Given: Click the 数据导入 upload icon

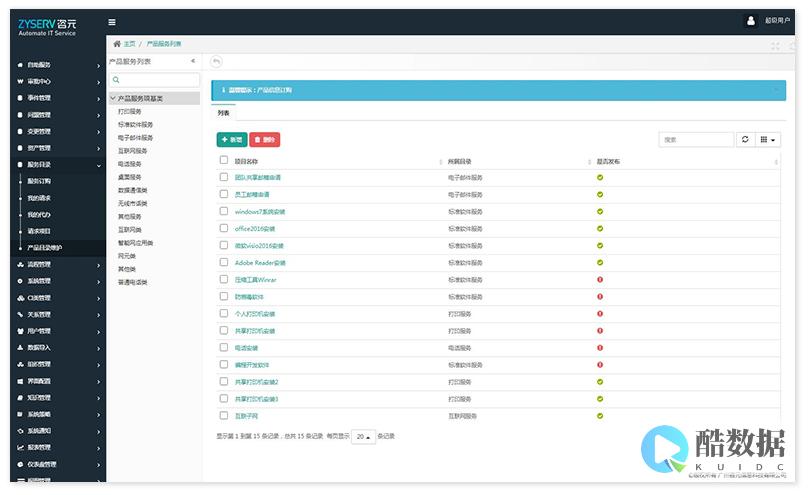Looking at the screenshot, I should coord(20,348).
